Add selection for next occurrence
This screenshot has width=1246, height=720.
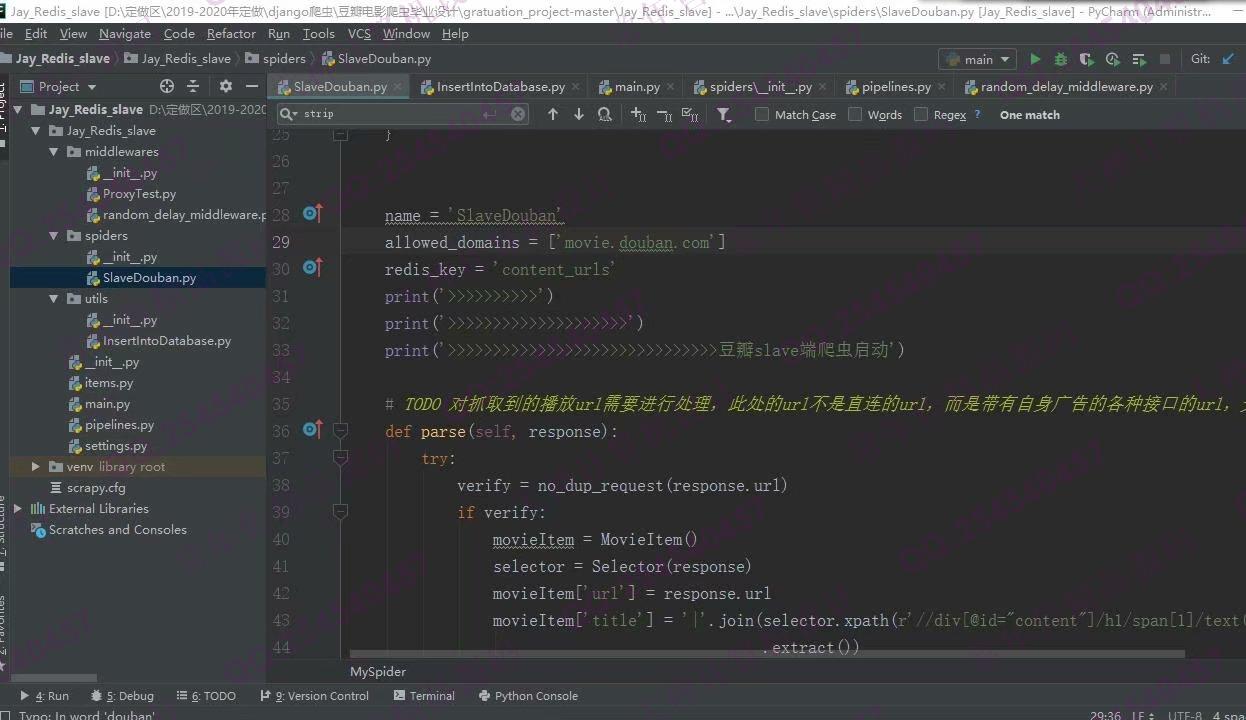pyautogui.click(x=639, y=114)
